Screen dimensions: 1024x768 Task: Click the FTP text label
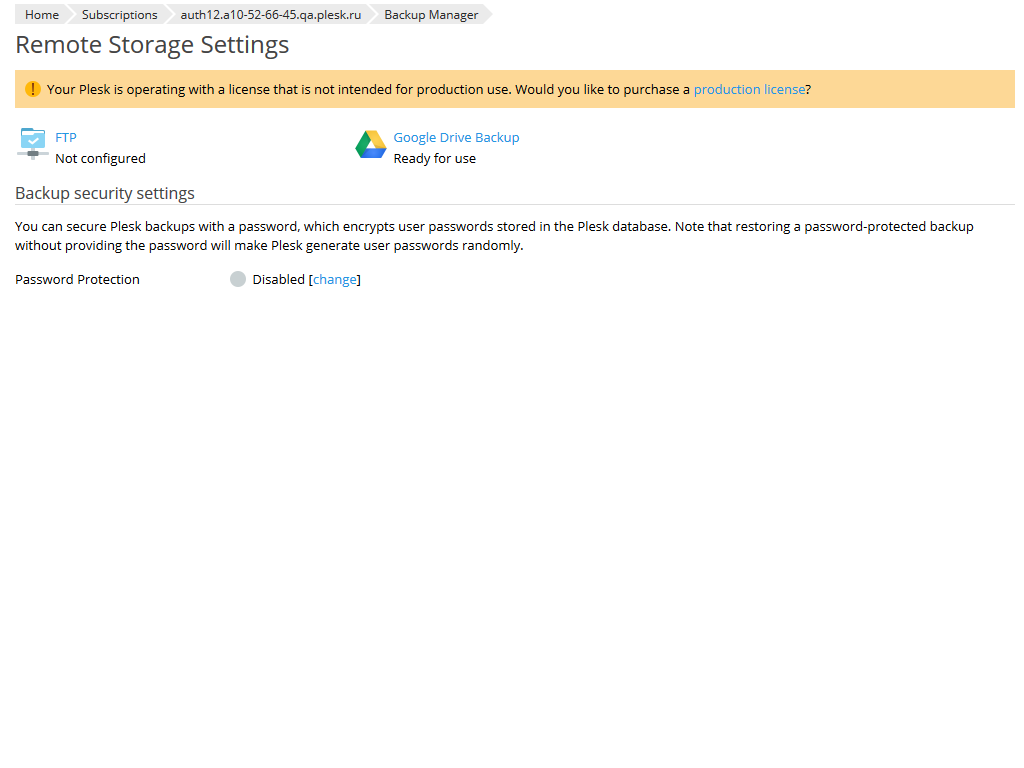[x=65, y=137]
